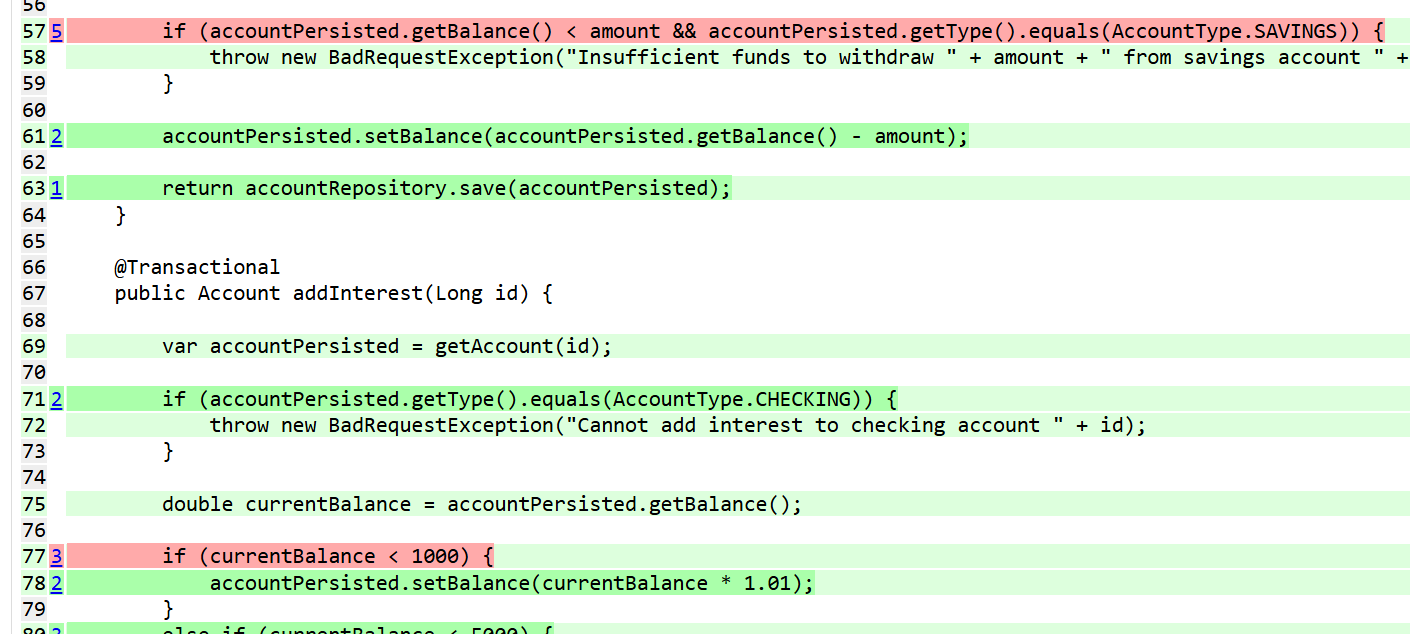Click the setBalance(currentBalance * 1.01) statement
1410x634 pixels.
pyautogui.click(x=511, y=583)
